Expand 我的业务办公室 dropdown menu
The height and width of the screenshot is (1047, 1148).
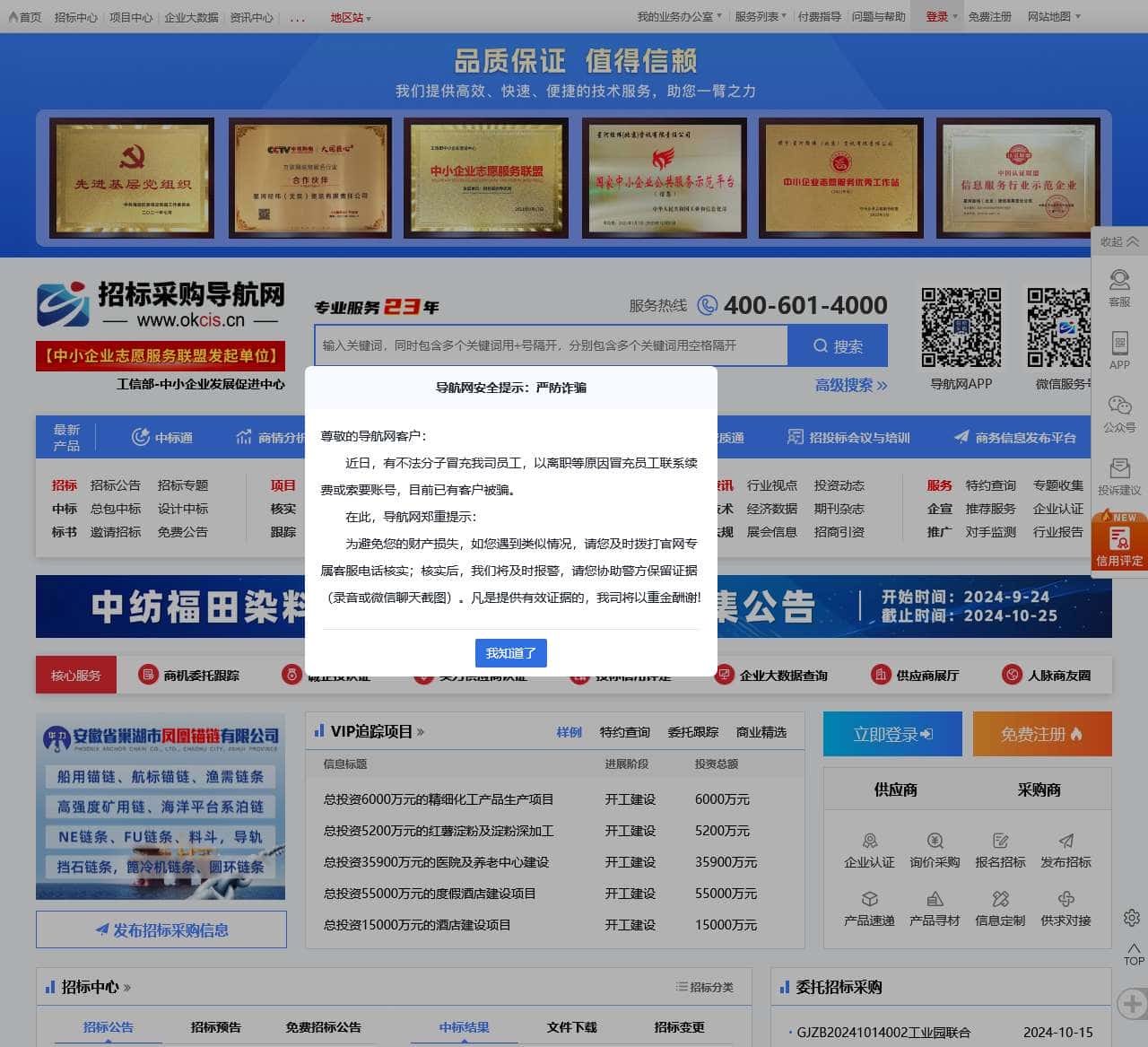point(679,17)
